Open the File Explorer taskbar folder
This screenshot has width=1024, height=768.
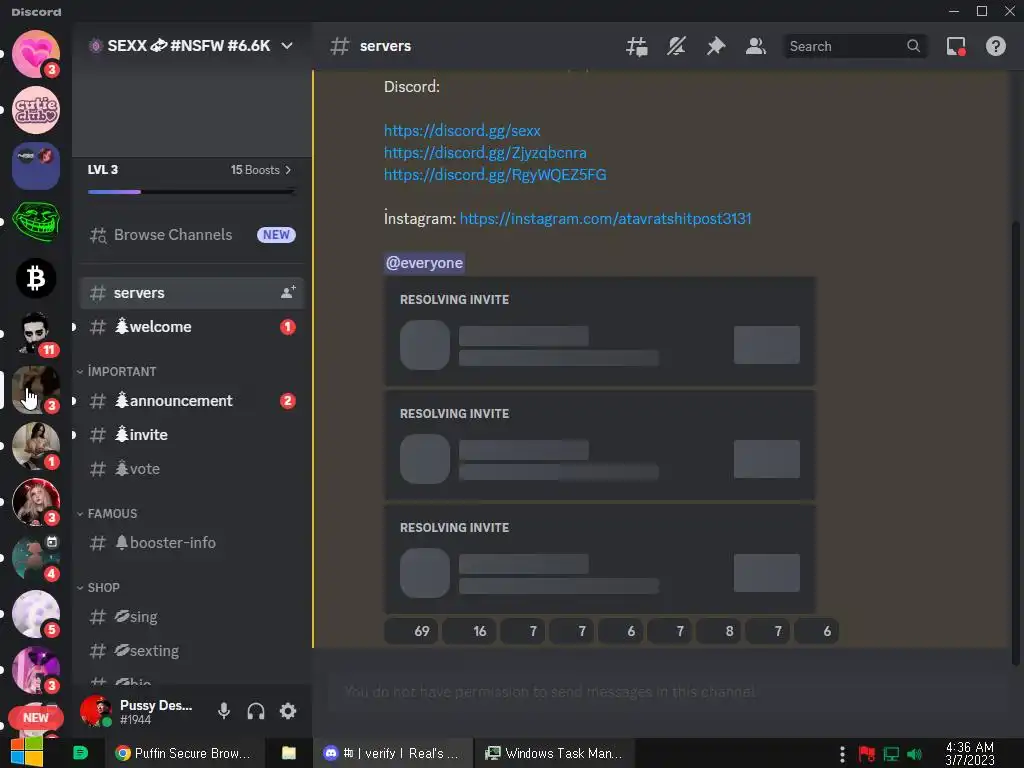(289, 754)
